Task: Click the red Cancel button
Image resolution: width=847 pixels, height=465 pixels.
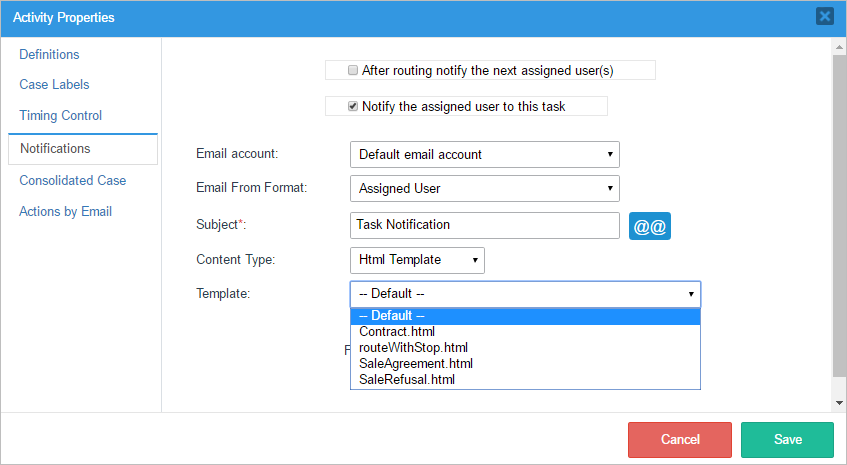Action: 680,440
